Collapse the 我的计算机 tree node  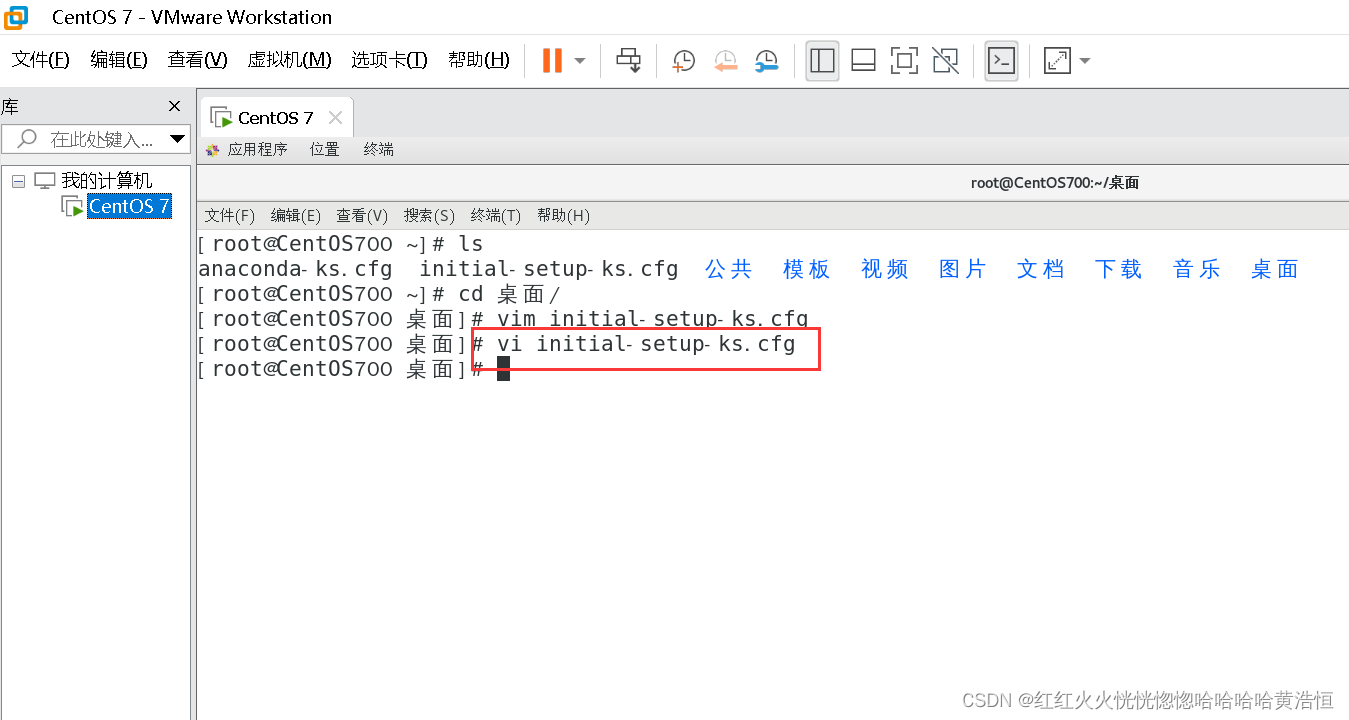pyautogui.click(x=18, y=181)
